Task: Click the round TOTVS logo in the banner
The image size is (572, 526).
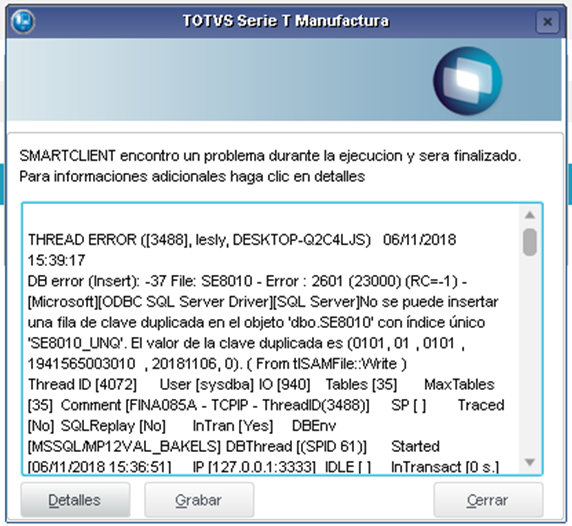Action: pyautogui.click(x=467, y=81)
